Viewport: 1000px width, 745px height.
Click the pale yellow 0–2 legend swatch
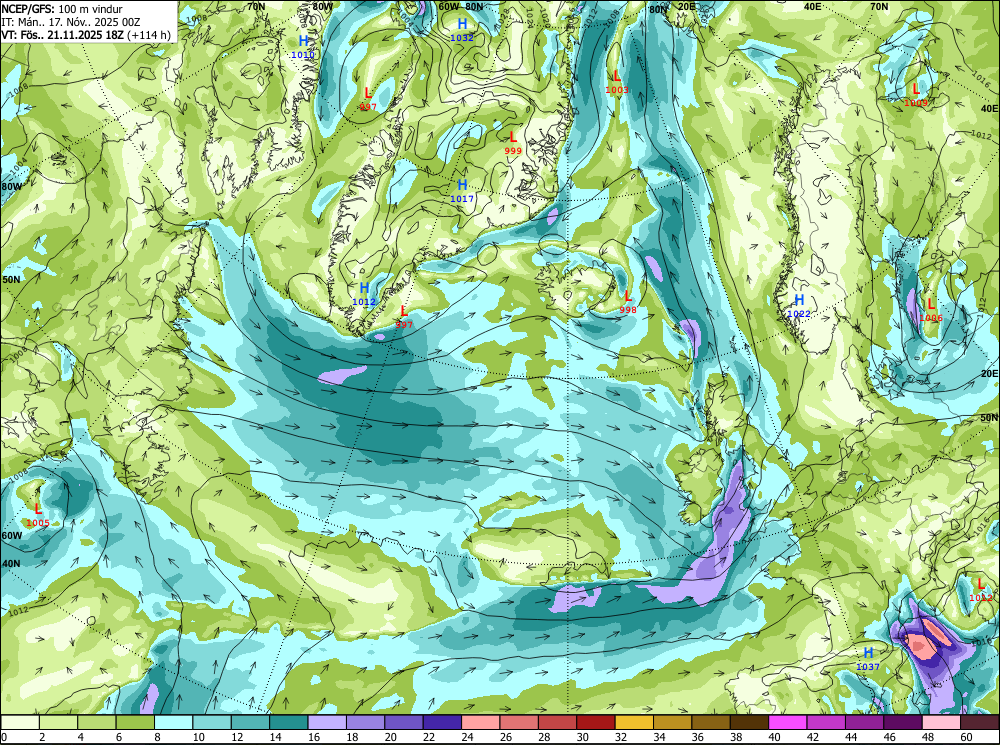pos(20,722)
